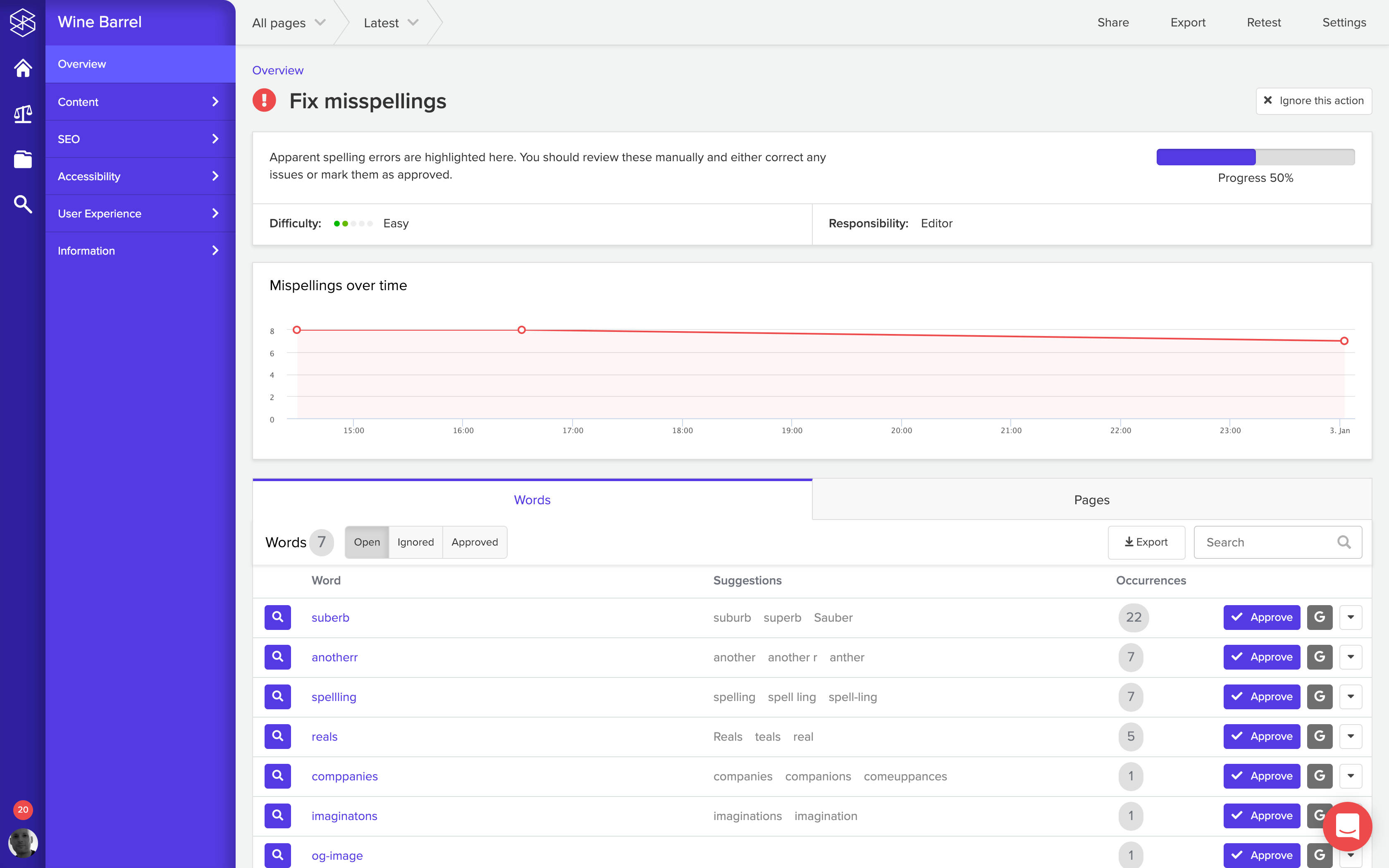The height and width of the screenshot is (868, 1389).
Task: Select the scales compliance icon in sidebar
Action: point(22,114)
